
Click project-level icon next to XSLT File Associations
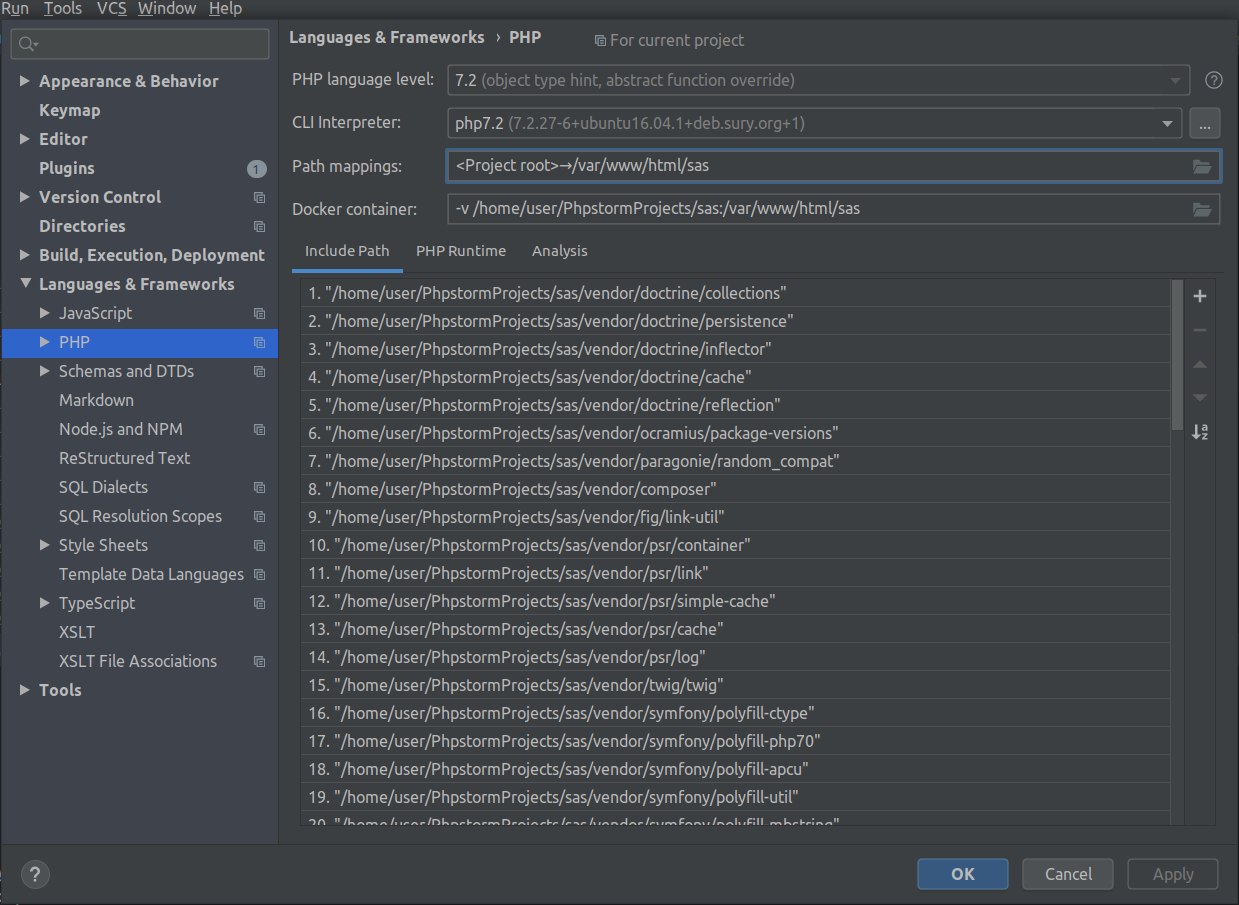point(259,661)
